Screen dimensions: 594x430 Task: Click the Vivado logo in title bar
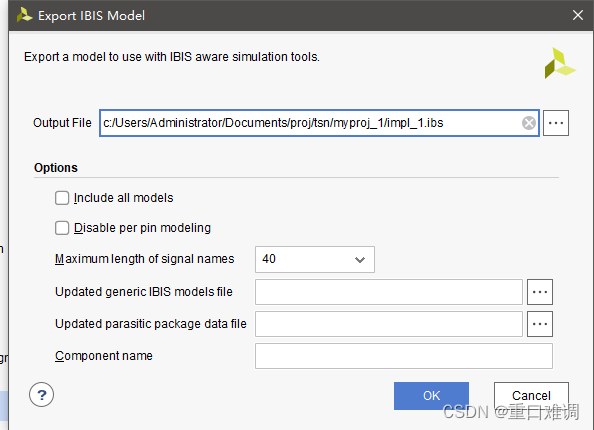[x=24, y=15]
